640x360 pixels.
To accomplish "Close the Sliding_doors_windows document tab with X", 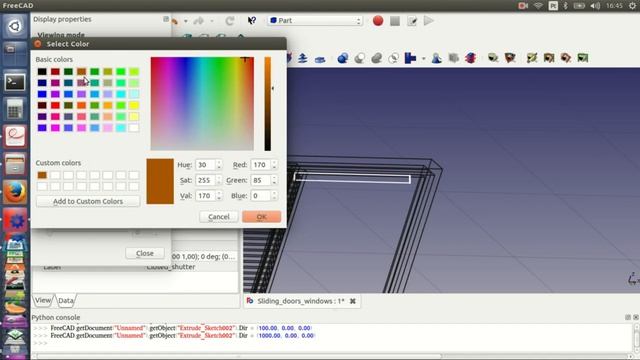I will [x=353, y=301].
